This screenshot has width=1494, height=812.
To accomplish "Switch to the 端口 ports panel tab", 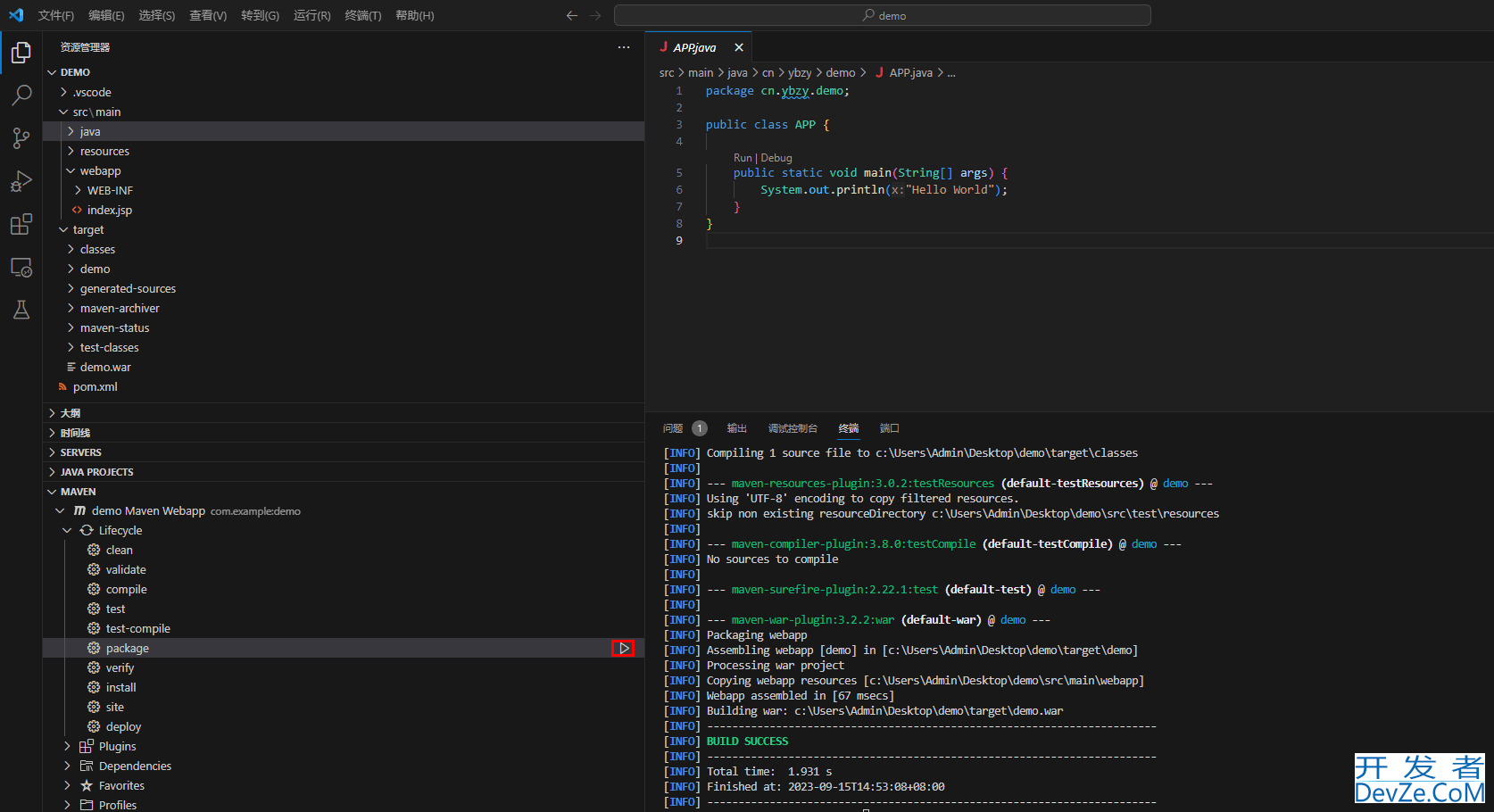I will click(x=890, y=428).
